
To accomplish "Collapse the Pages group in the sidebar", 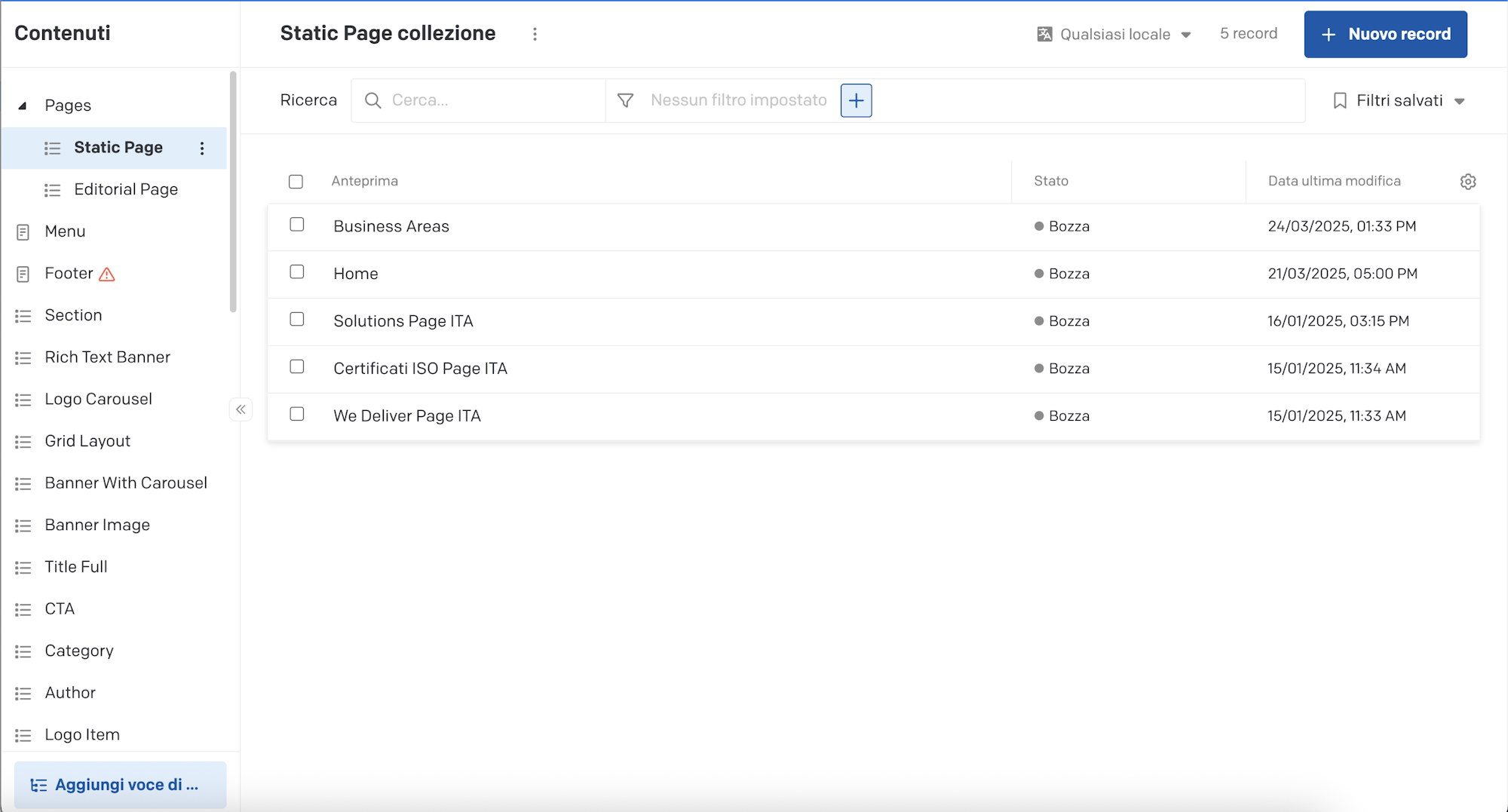I will point(23,106).
